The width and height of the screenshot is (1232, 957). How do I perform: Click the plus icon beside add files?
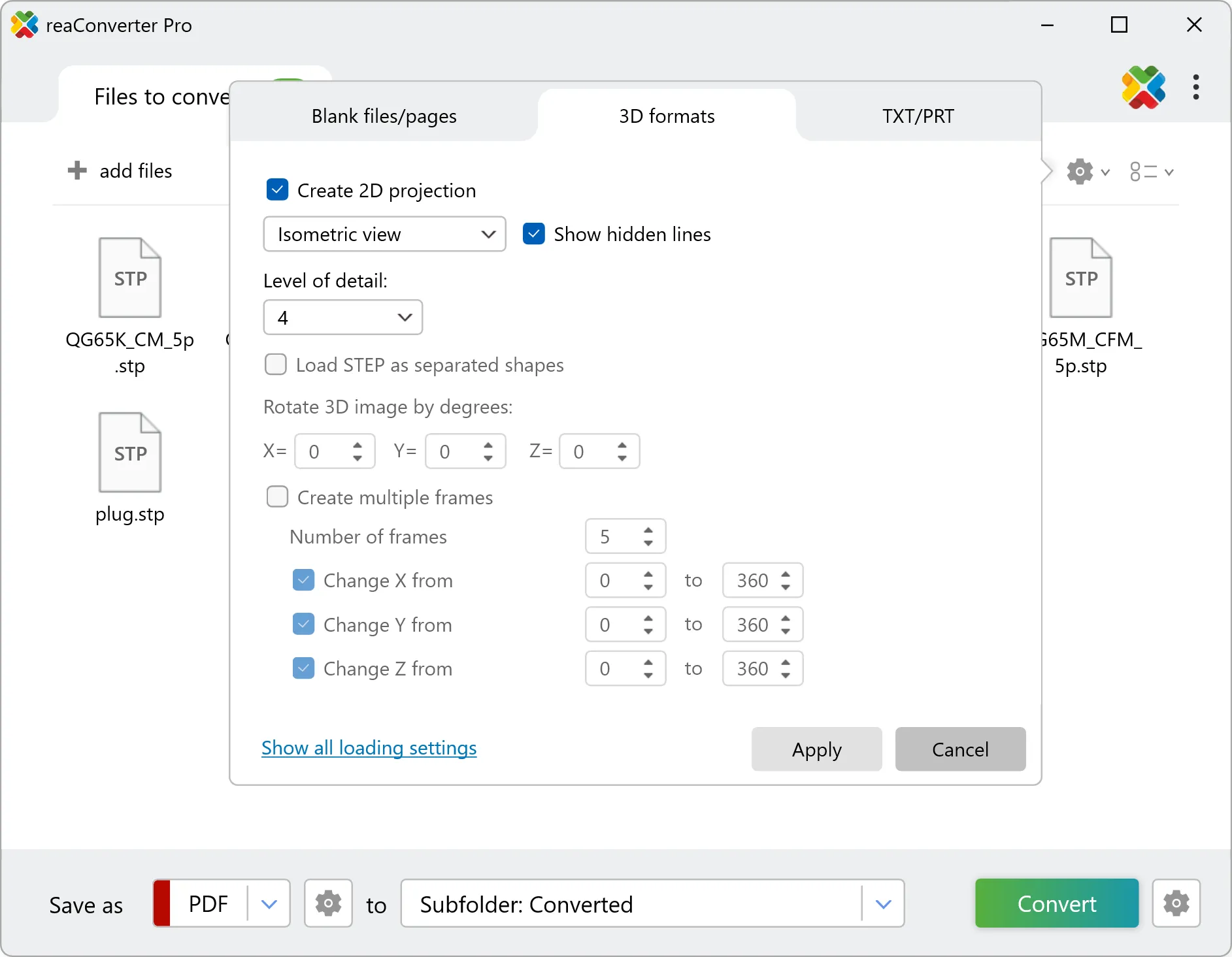(x=77, y=170)
